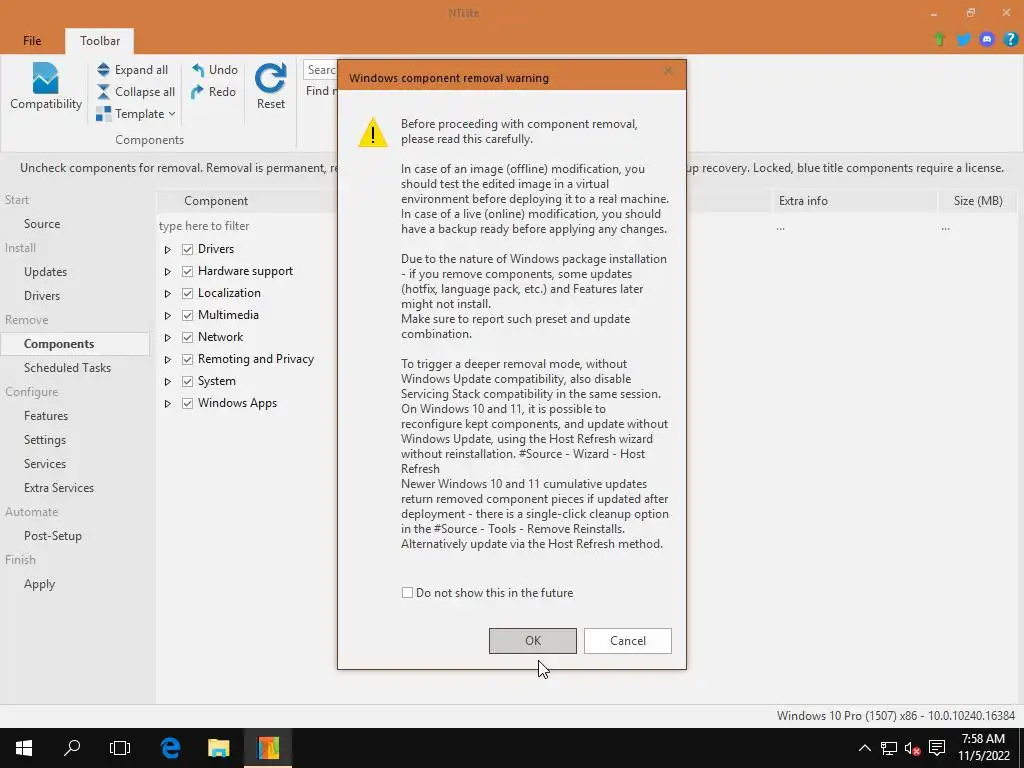The height and width of the screenshot is (768, 1024).
Task: Expand the System node
Action: pos(168,381)
